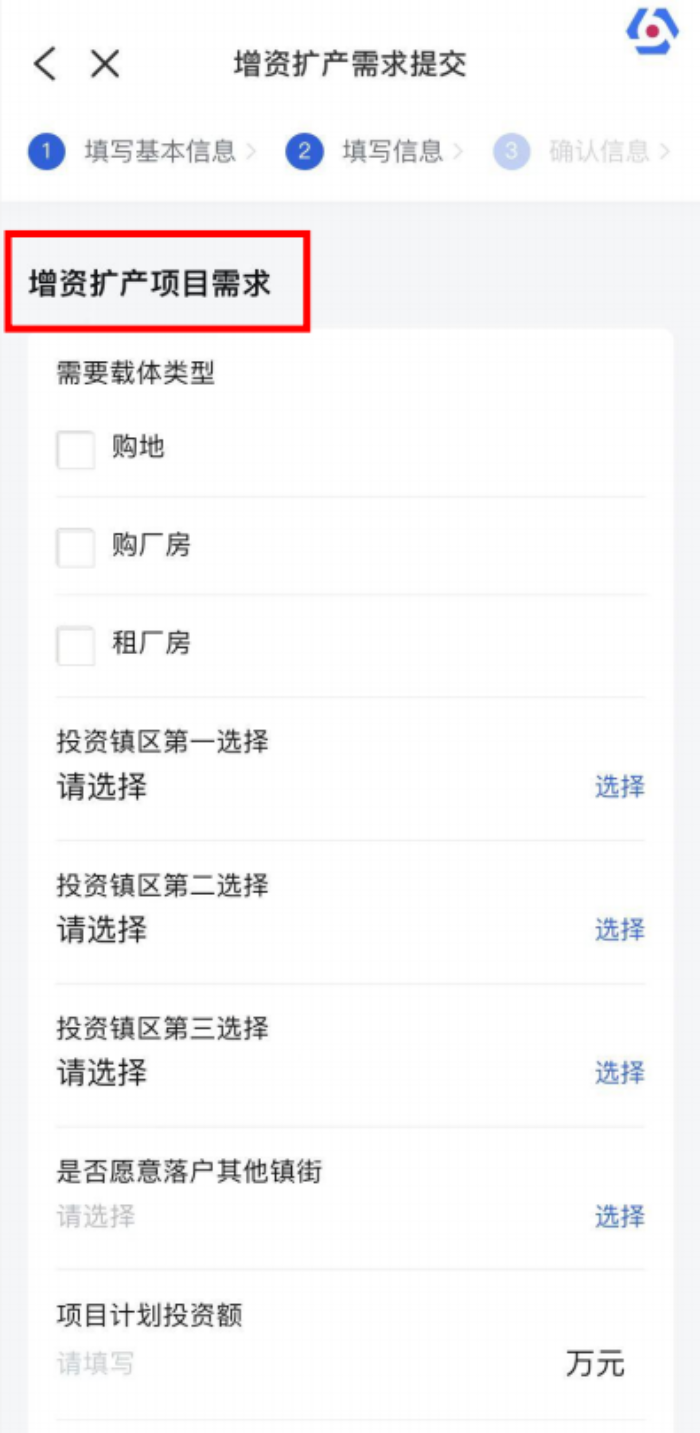Screen dimensions: 700x1433
Task: Open 选择 for 是否愿意落户其他镇街
Action: coord(620,1217)
